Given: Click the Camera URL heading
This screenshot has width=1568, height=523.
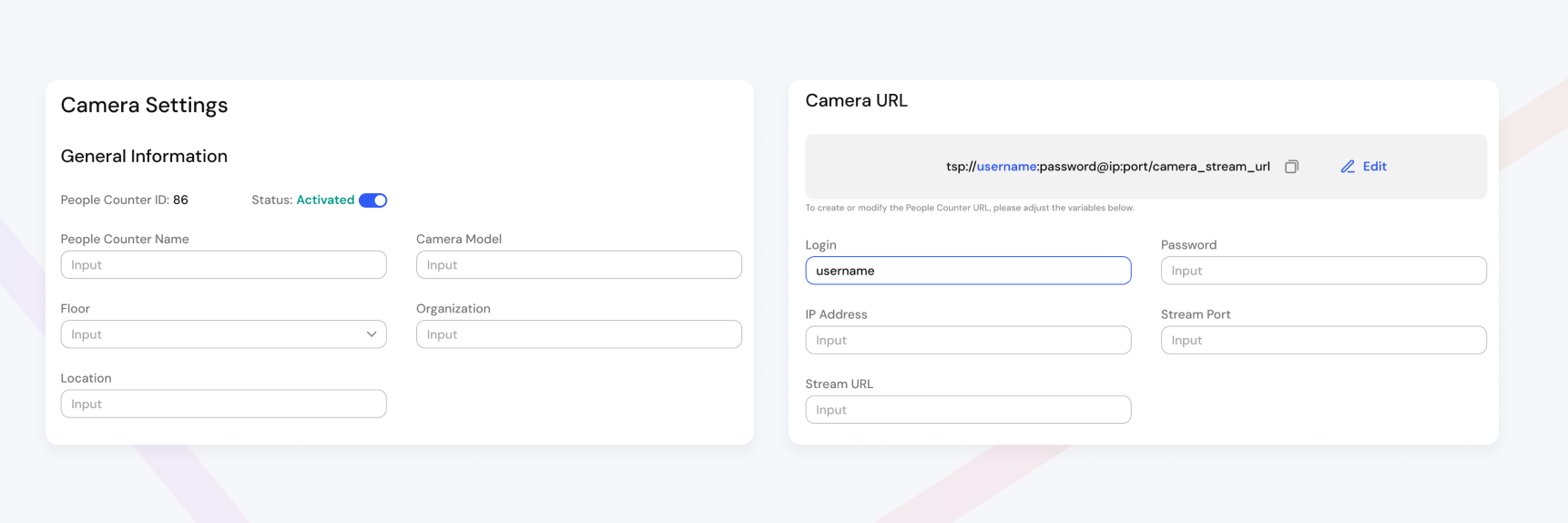Looking at the screenshot, I should point(857,101).
